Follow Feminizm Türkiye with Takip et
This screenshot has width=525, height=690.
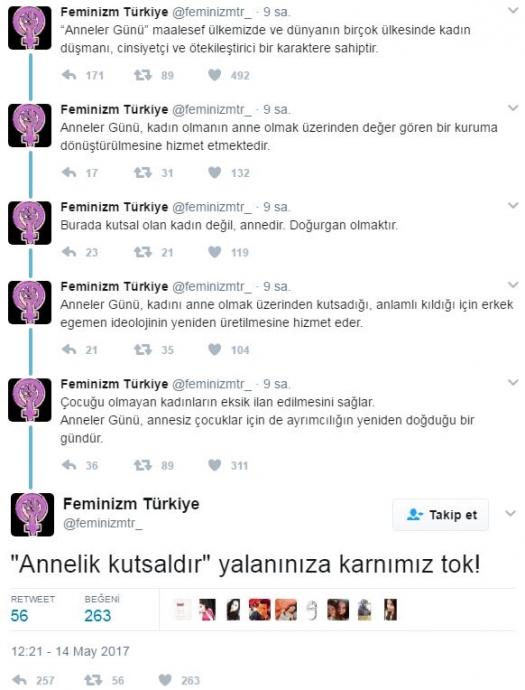[441, 514]
